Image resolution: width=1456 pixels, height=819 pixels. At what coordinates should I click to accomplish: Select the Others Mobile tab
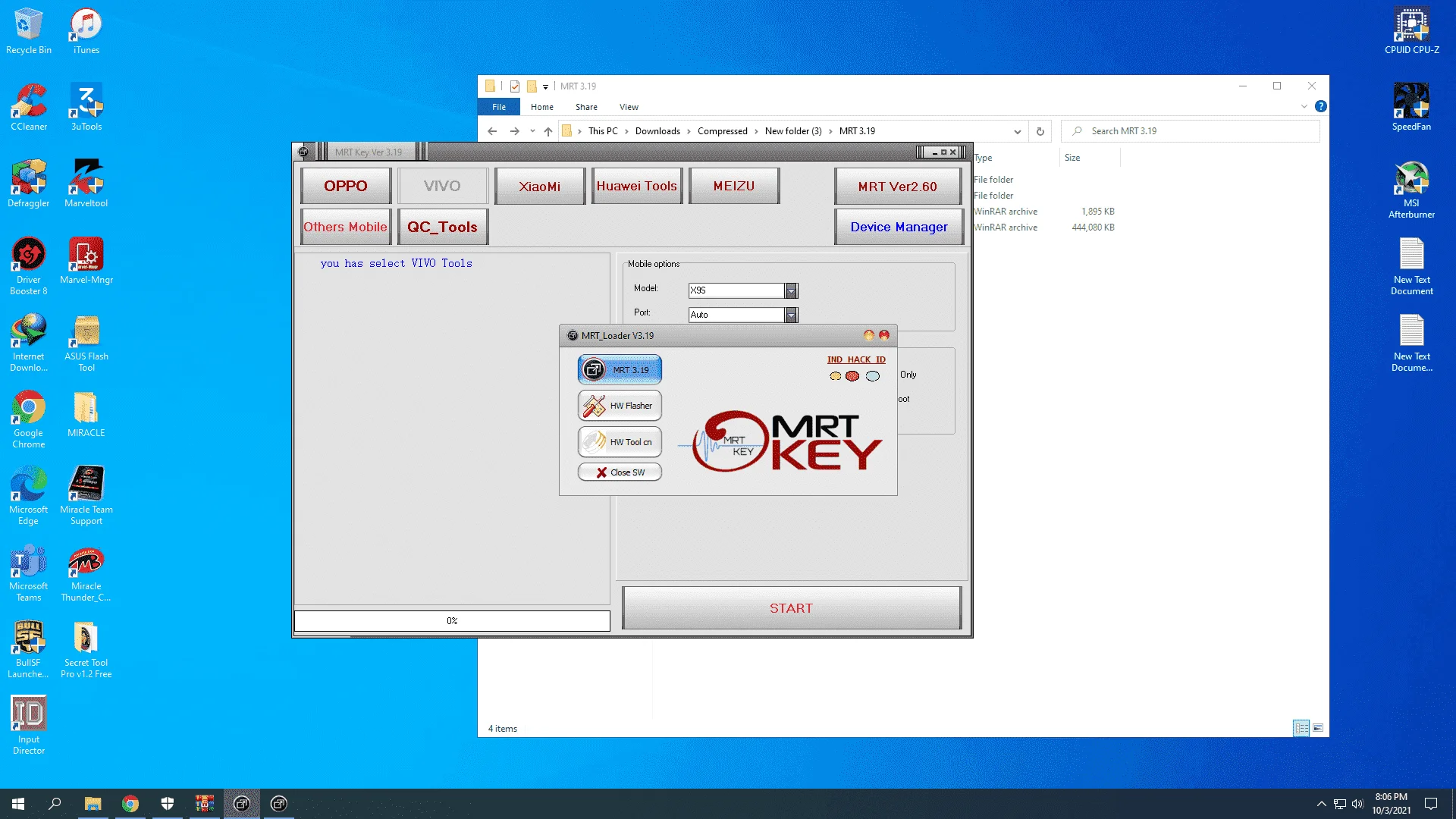point(346,227)
